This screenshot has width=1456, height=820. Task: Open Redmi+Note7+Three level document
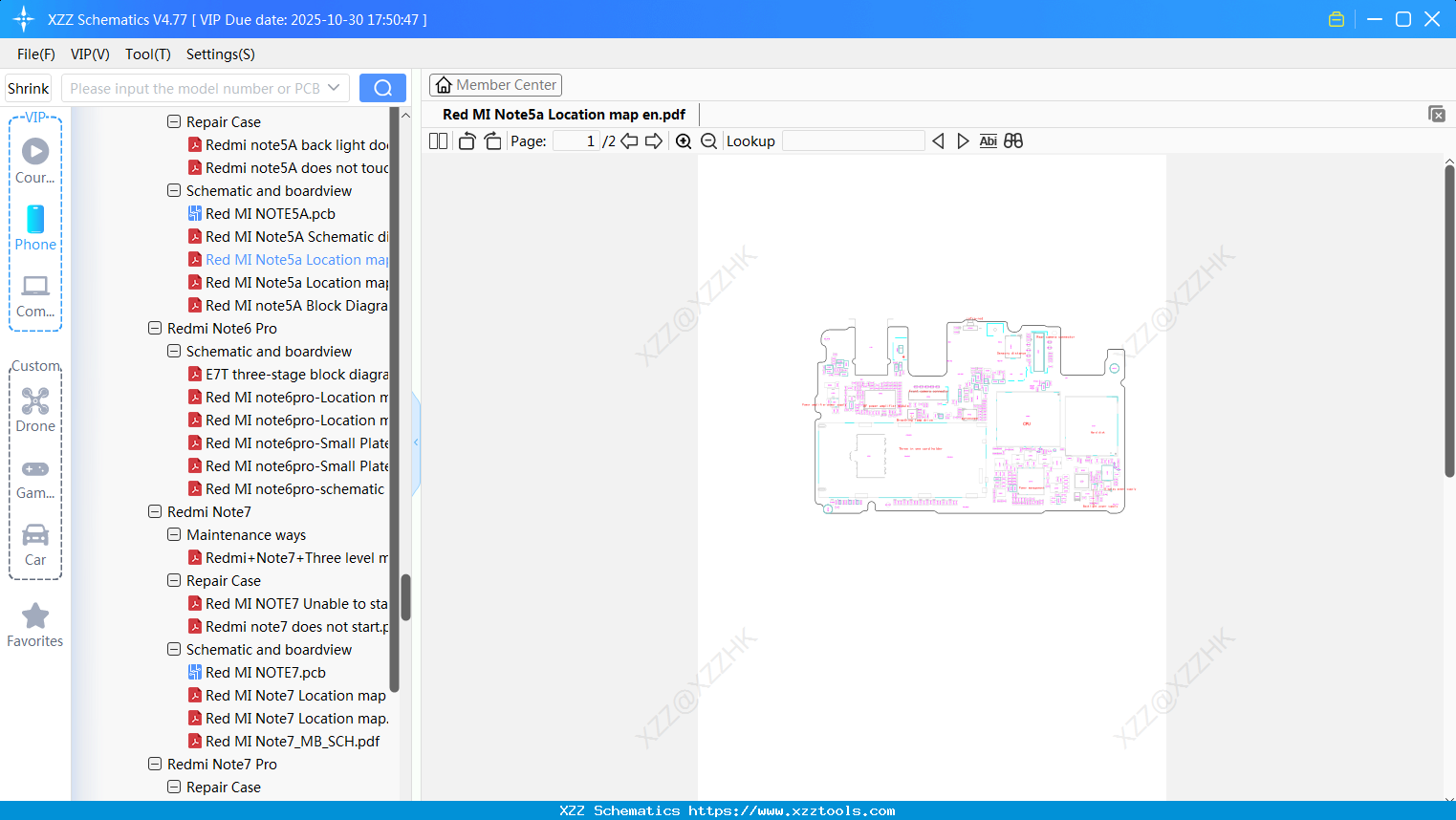tap(296, 558)
